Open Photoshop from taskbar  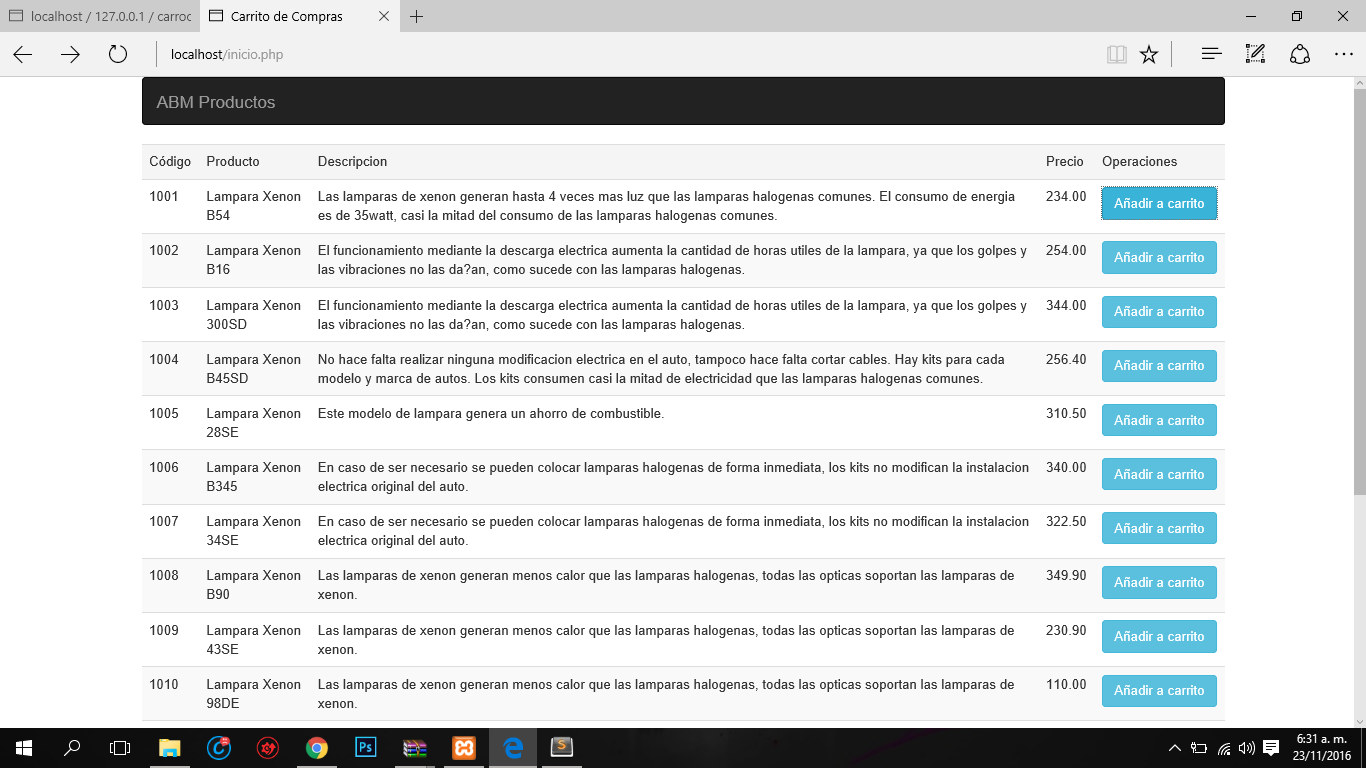click(366, 748)
